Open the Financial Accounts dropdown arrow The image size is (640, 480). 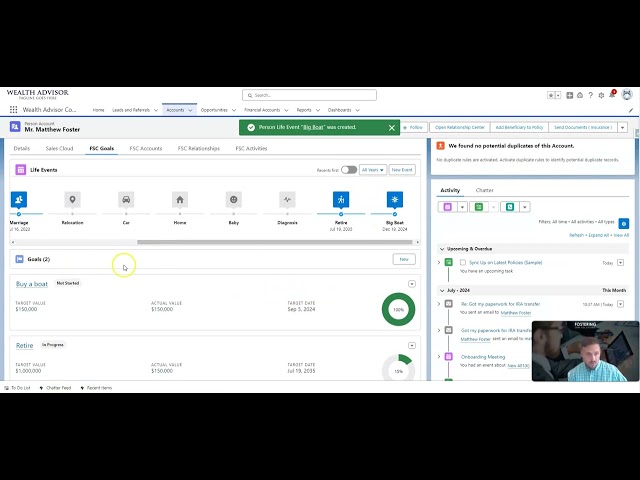(286, 110)
